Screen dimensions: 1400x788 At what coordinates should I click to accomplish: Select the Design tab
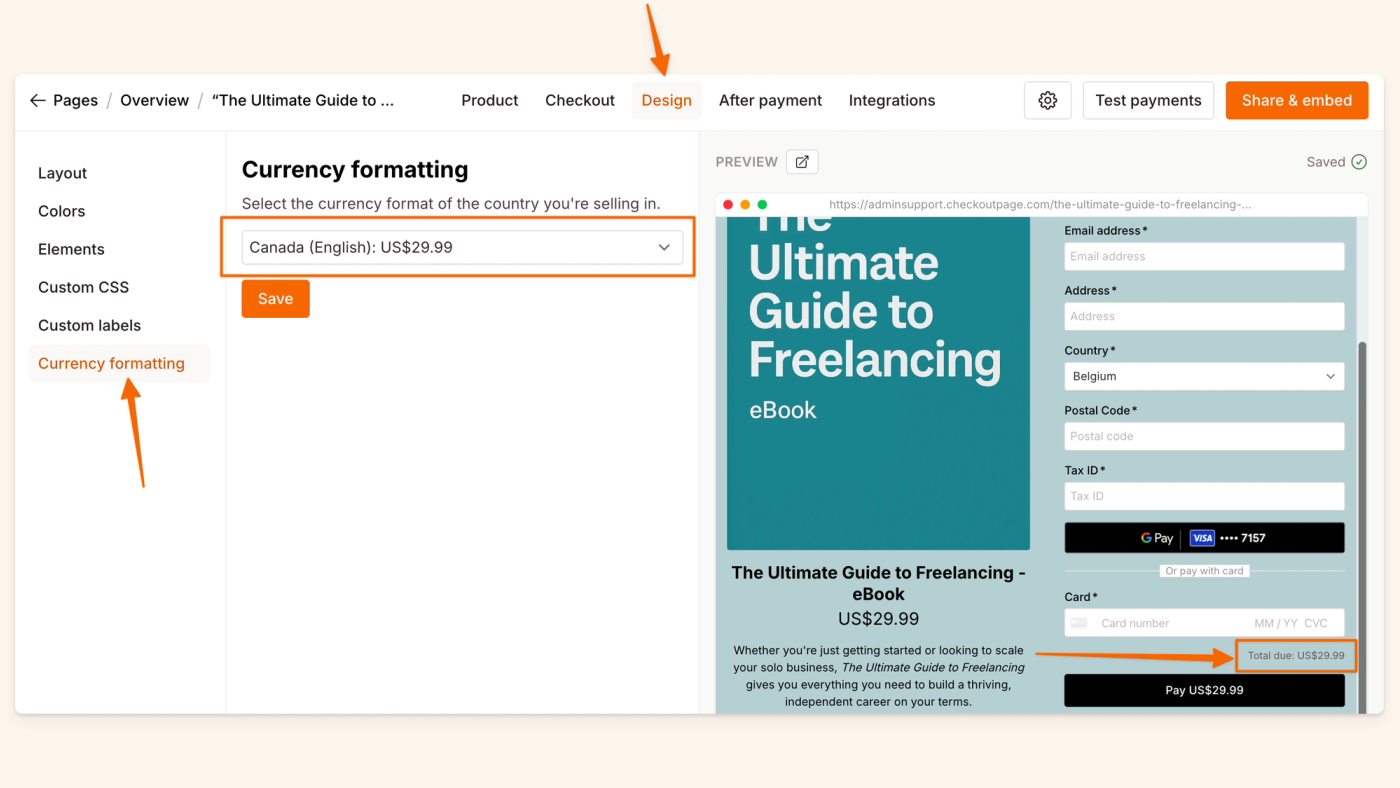coord(667,100)
